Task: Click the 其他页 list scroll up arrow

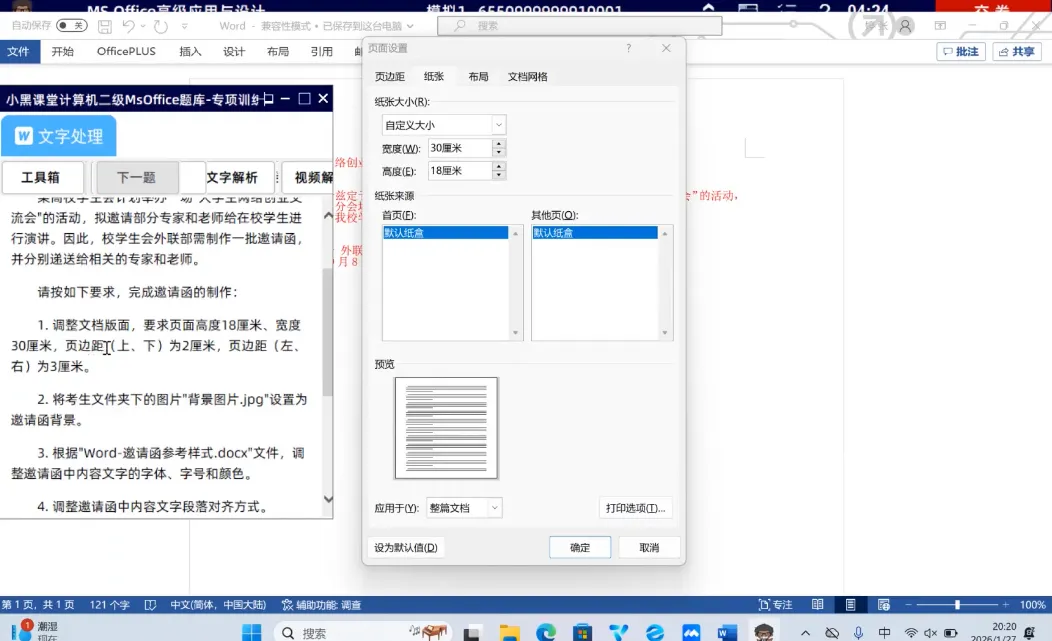Action: point(665,233)
